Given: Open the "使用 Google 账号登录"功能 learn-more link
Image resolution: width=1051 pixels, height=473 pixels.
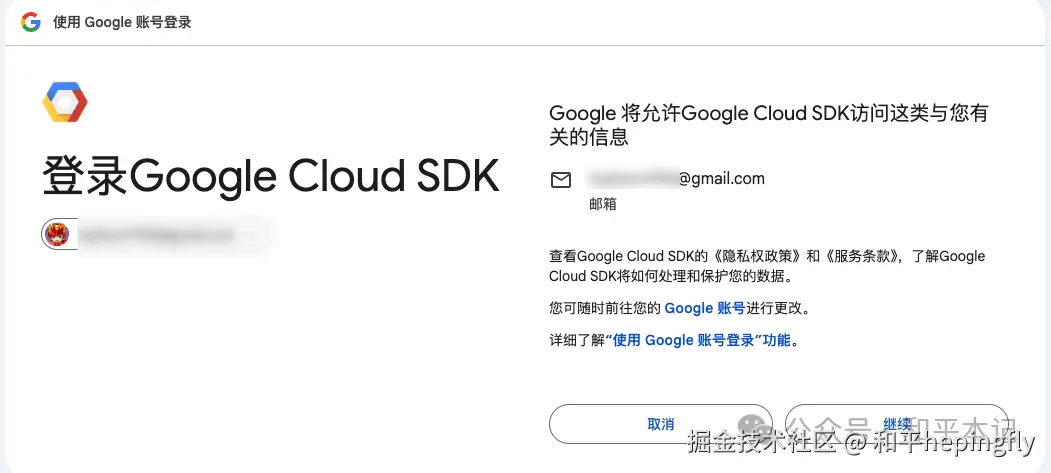Looking at the screenshot, I should coord(699,340).
